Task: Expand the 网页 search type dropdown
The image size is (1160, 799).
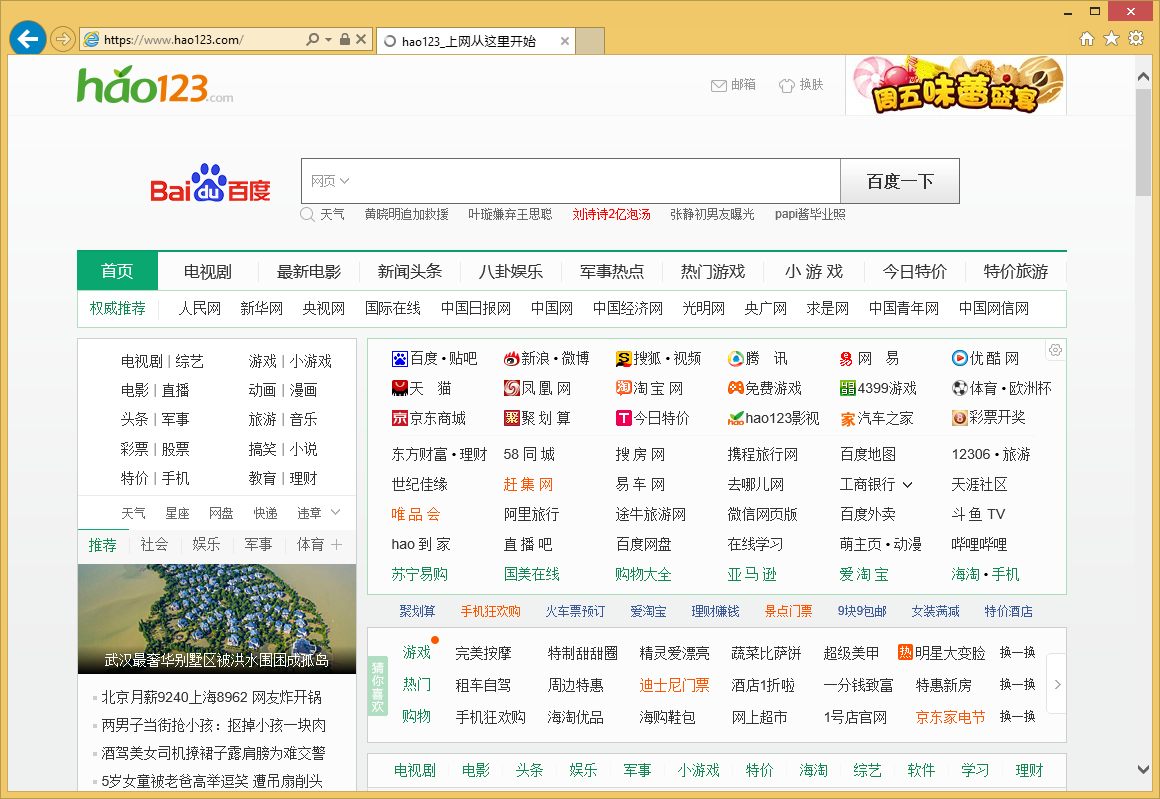Action: coord(335,180)
